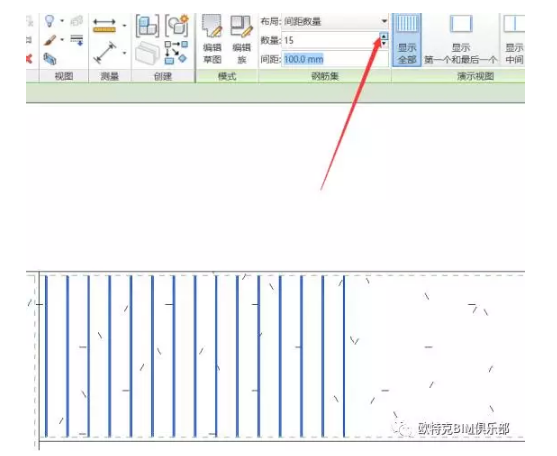This screenshot has width=557, height=456.
Task: Open the light bulb icon's dropdown arrow
Action: click(x=62, y=21)
